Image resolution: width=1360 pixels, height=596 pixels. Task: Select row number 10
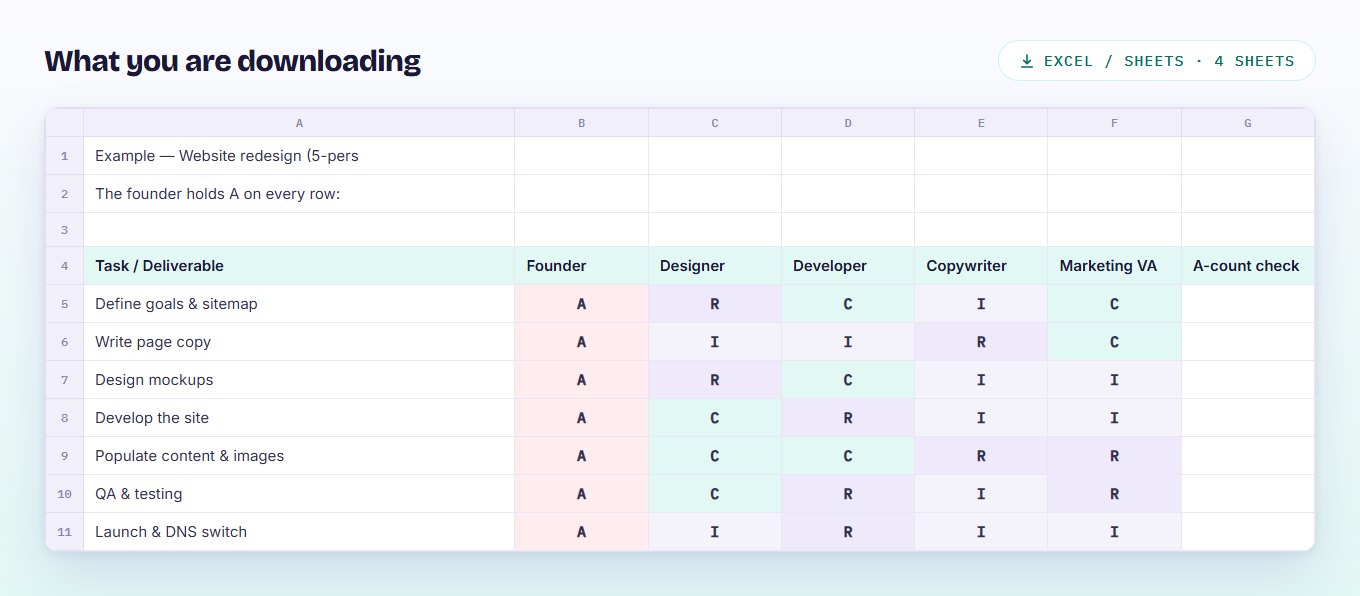click(x=65, y=494)
